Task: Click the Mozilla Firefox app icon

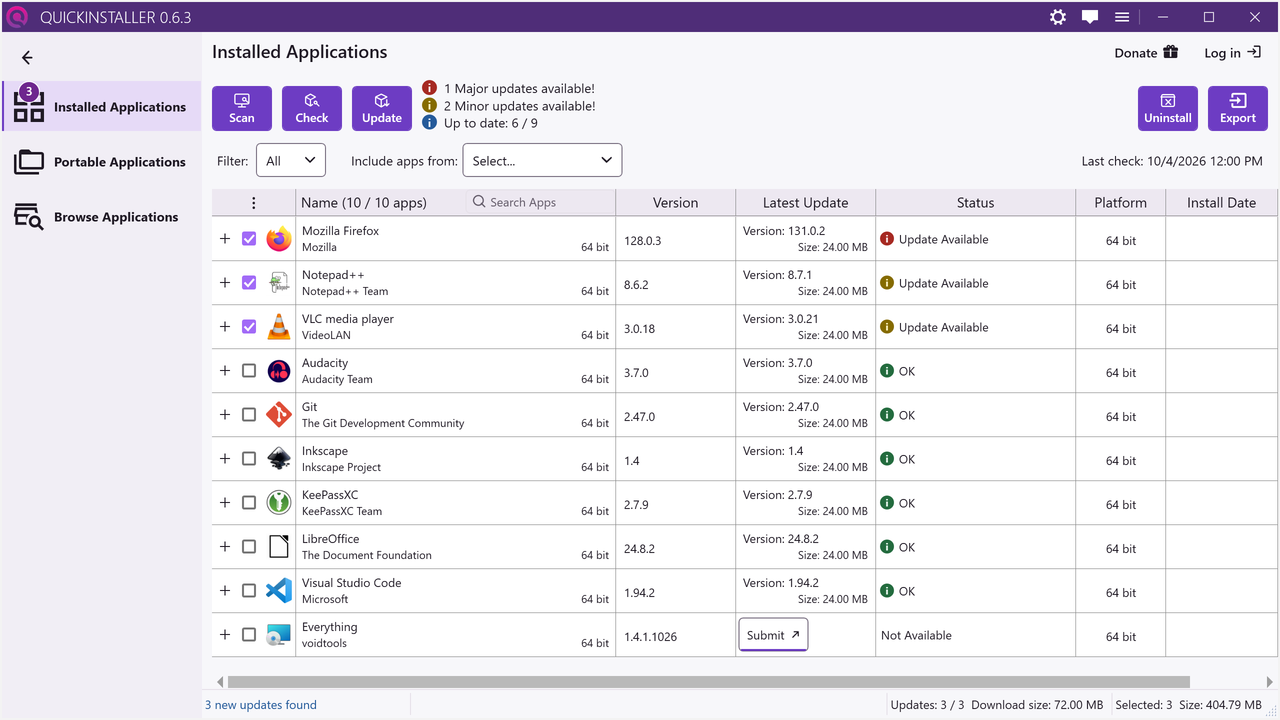Action: (x=279, y=239)
